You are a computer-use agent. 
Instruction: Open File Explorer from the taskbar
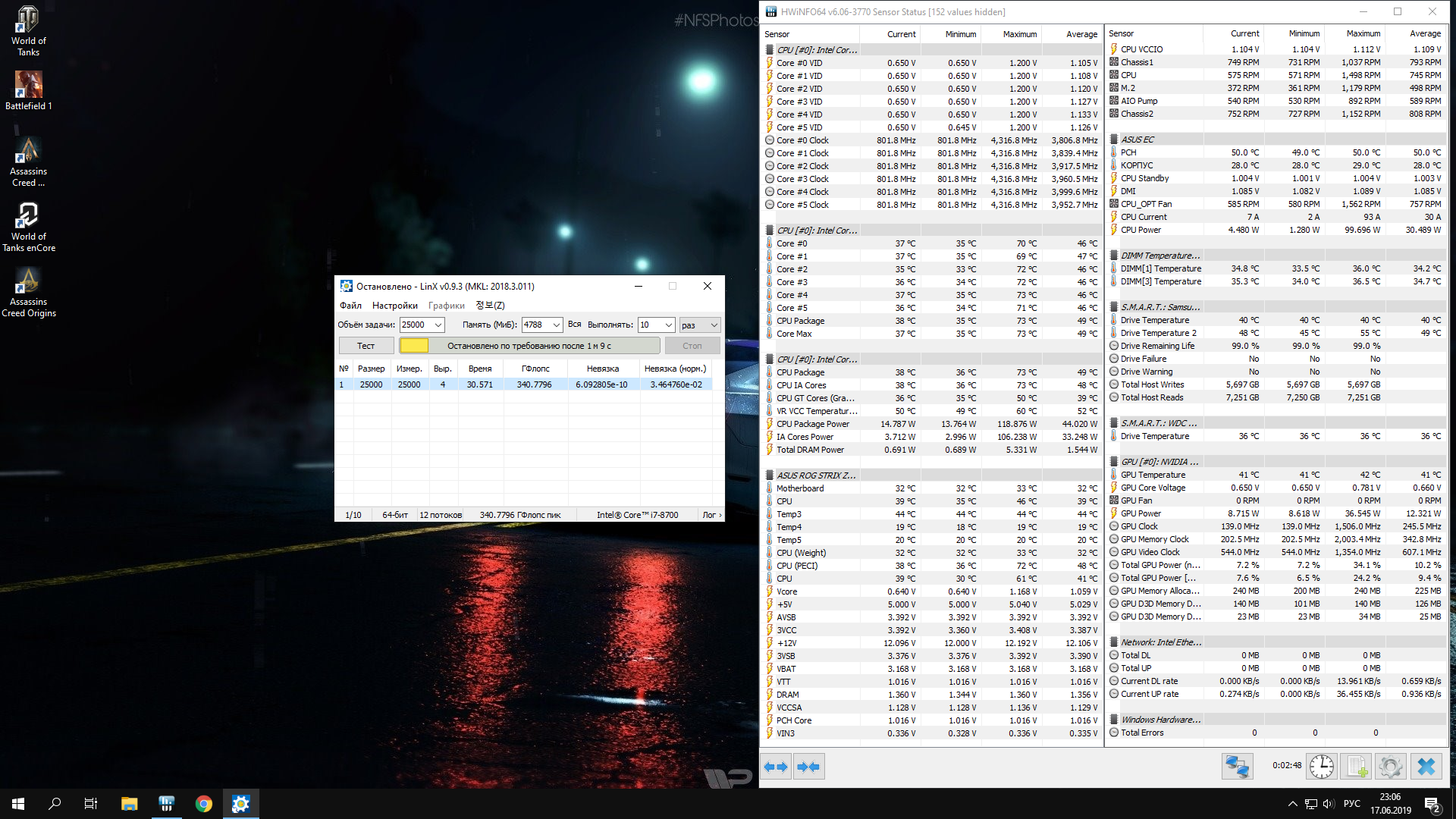(129, 804)
